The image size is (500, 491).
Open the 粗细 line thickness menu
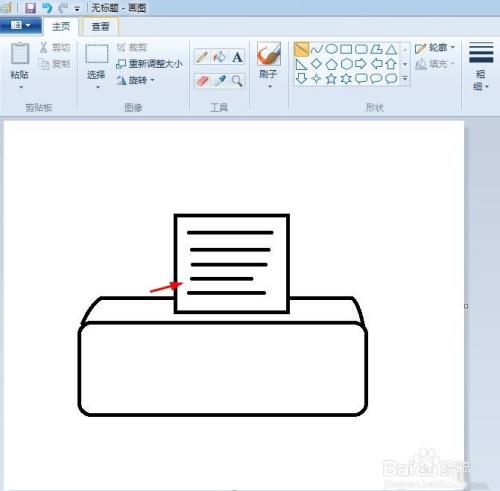480,66
